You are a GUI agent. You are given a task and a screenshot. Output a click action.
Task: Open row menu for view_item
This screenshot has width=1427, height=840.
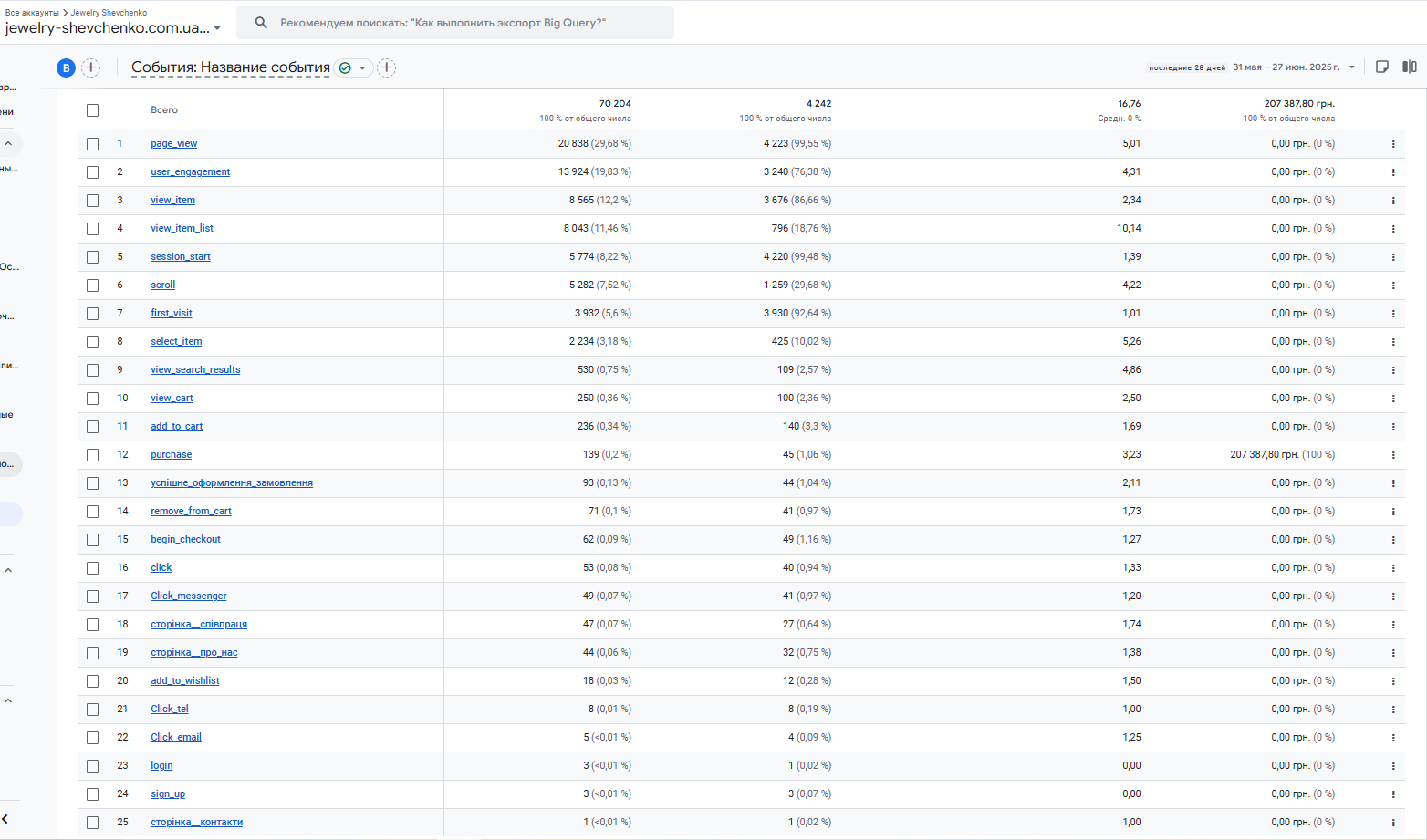tap(1393, 201)
